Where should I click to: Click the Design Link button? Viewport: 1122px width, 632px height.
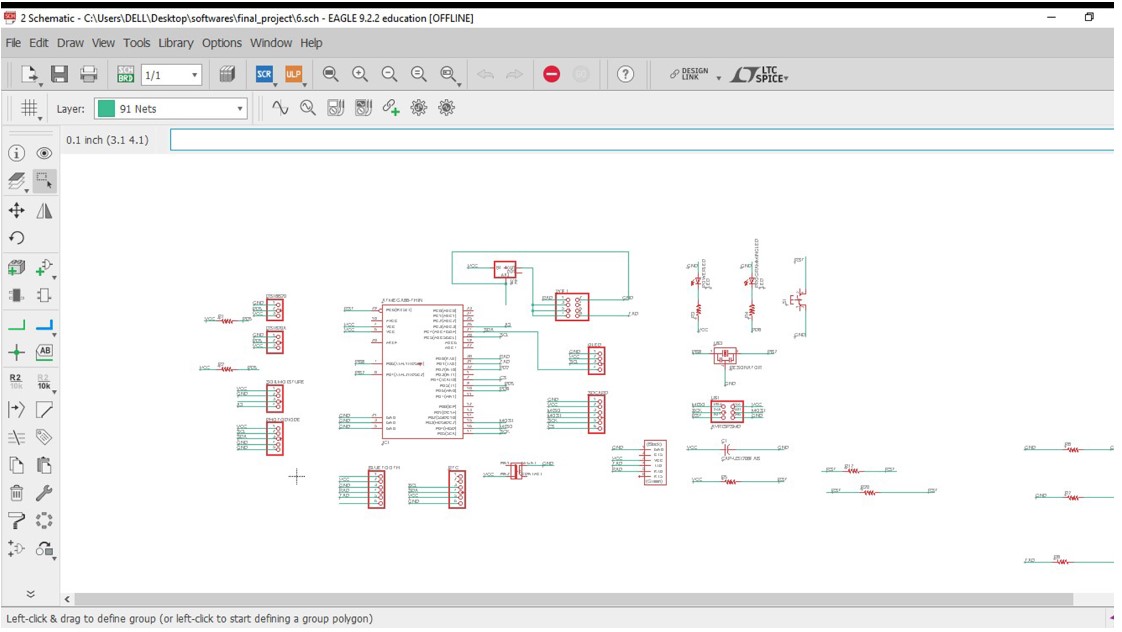tap(689, 74)
